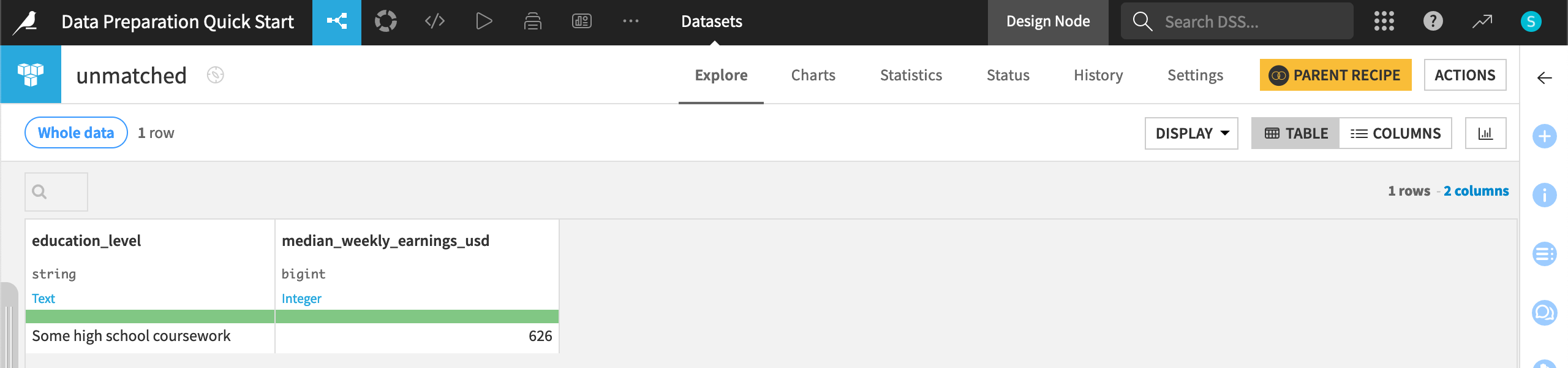The image size is (1568, 368).
Task: Select the Settings tab
Action: tap(1195, 75)
